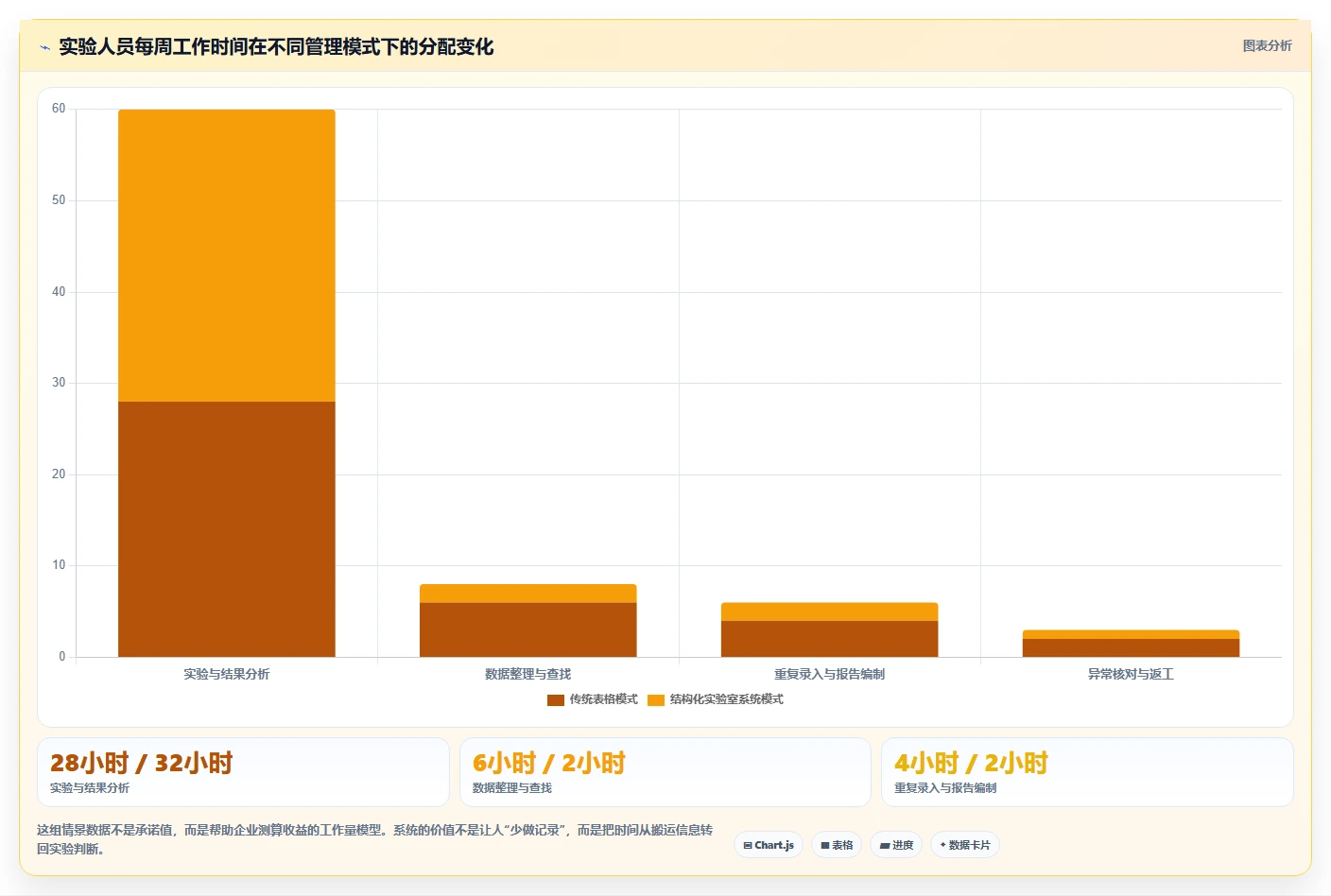1331x896 pixels.
Task: Click the 4小时 / 2小时 stat value
Action: point(972,763)
